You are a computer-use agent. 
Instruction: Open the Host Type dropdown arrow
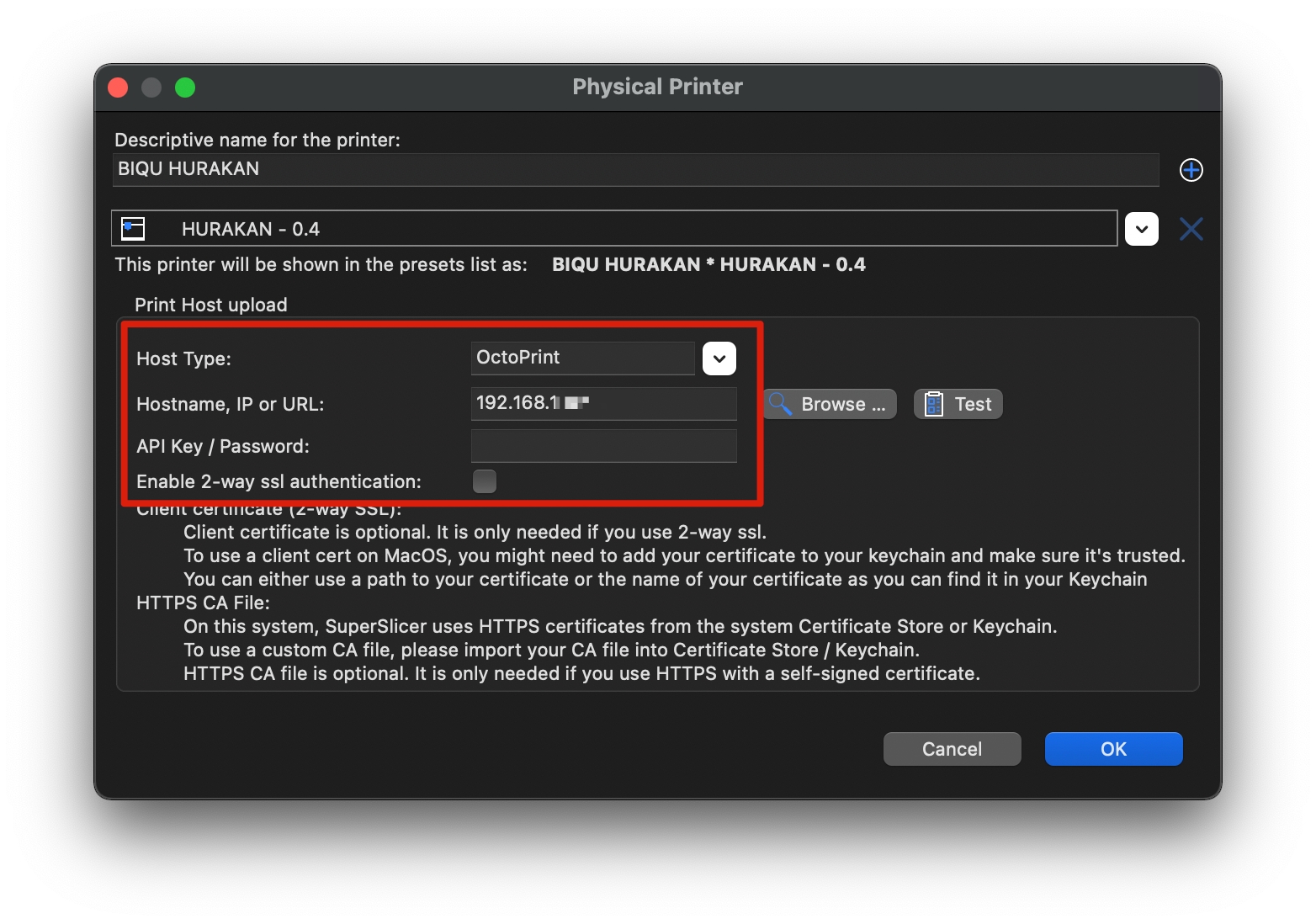(x=719, y=358)
